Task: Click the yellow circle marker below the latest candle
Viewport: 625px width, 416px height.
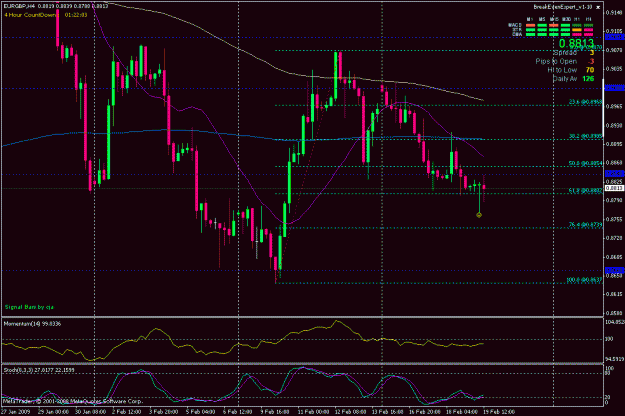Action: click(x=479, y=215)
